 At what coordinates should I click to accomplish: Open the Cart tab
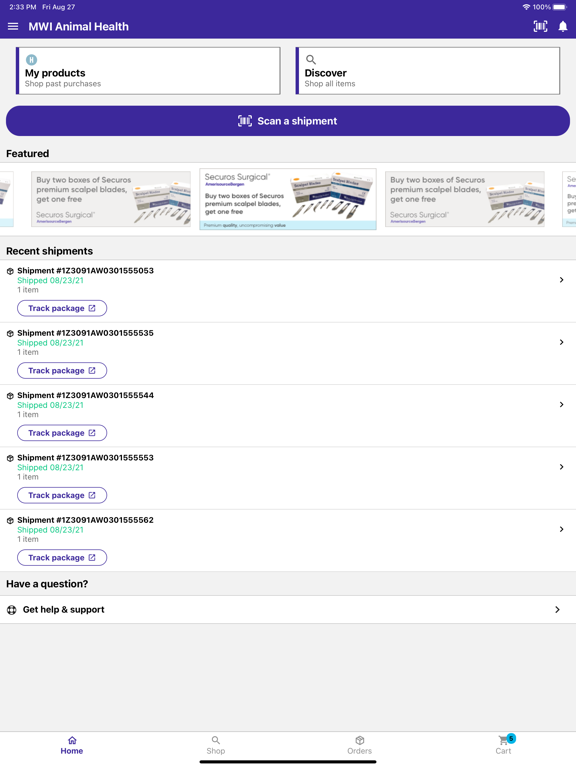click(504, 745)
